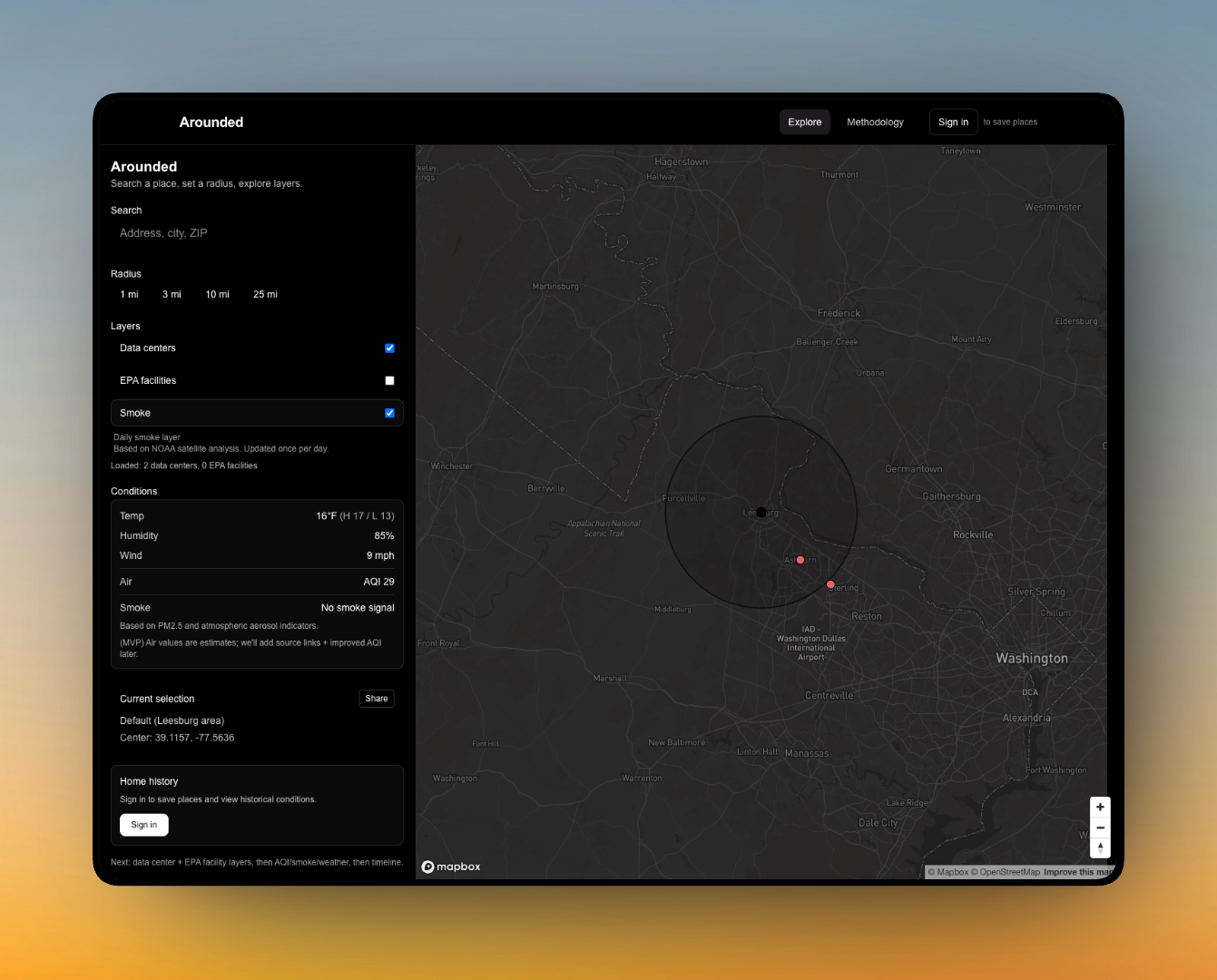Open the Explore tab

click(x=804, y=122)
